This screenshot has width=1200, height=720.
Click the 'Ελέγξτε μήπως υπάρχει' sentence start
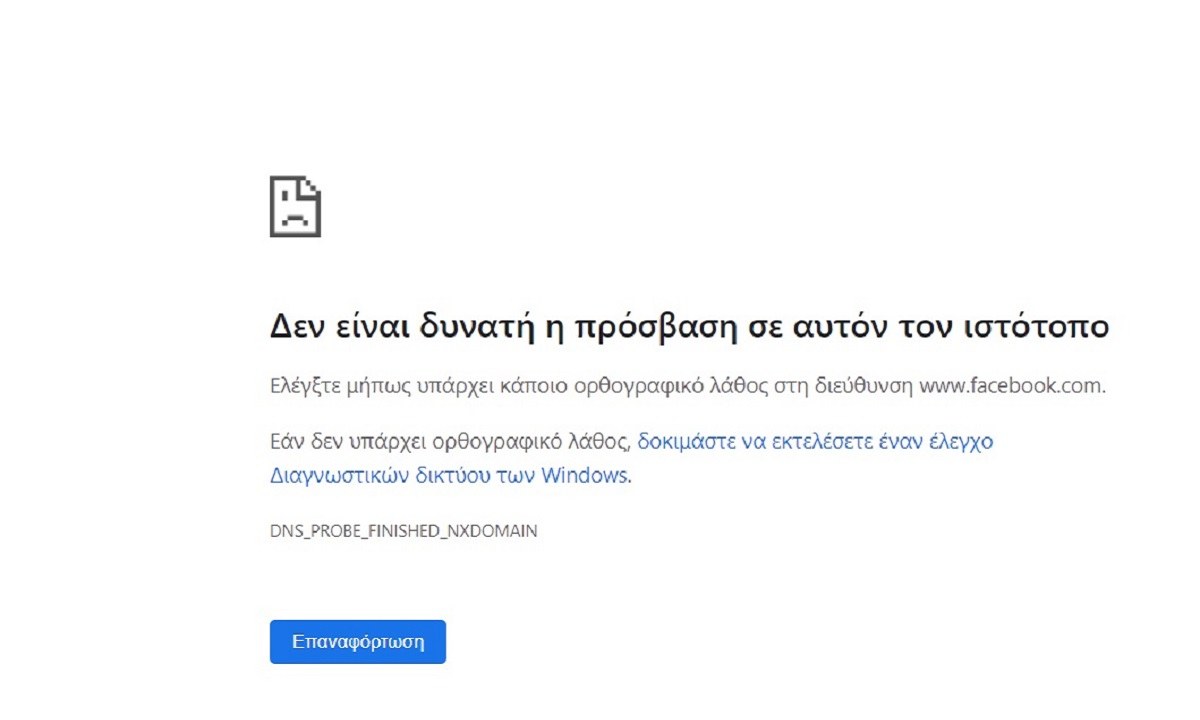pos(360,386)
